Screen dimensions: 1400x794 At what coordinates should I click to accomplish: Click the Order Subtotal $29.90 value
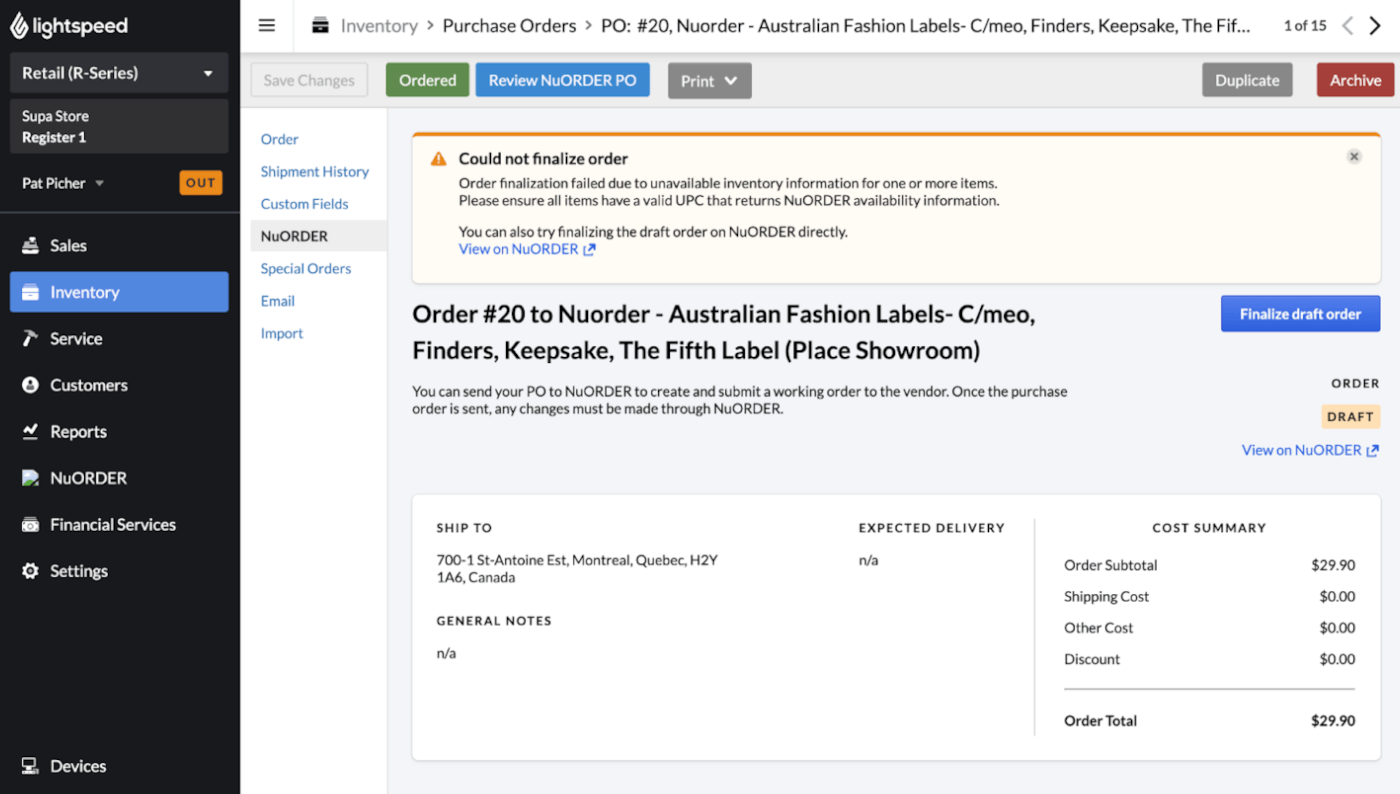click(x=1333, y=565)
